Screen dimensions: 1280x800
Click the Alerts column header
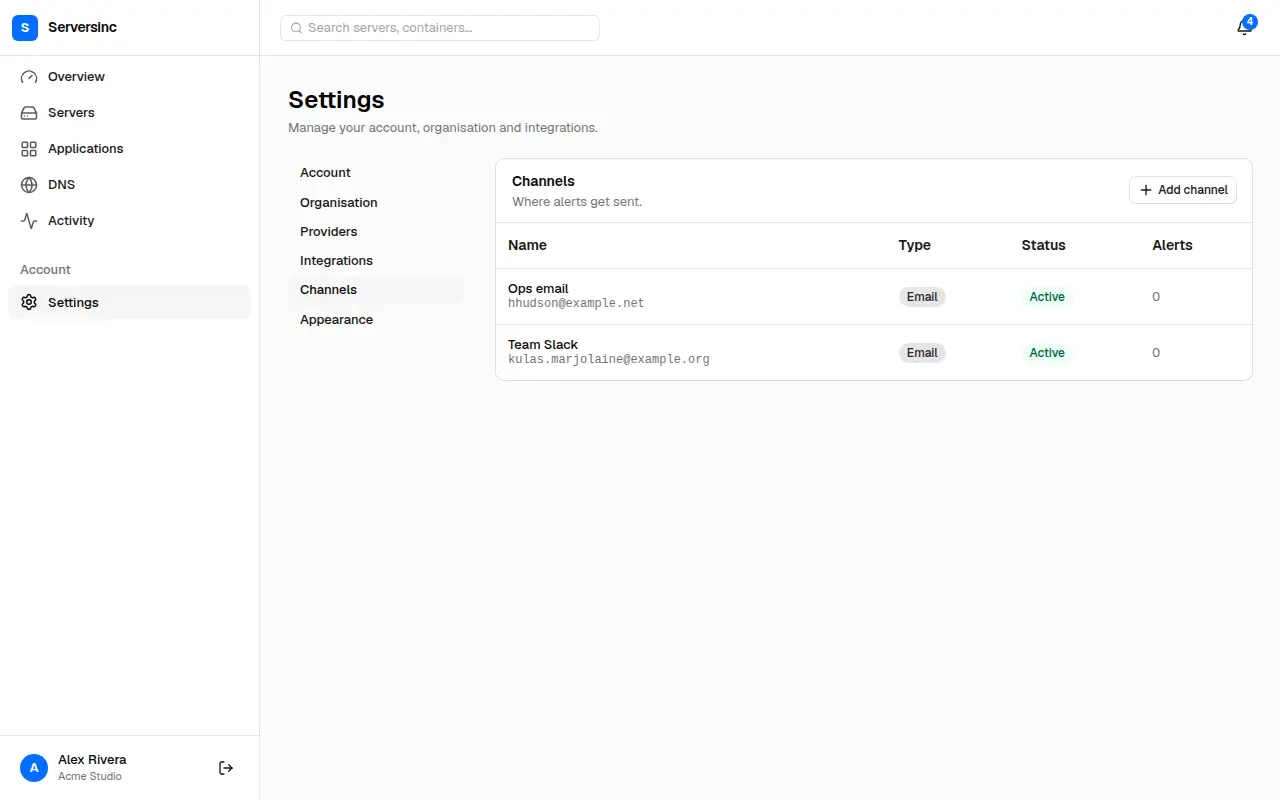point(1172,245)
